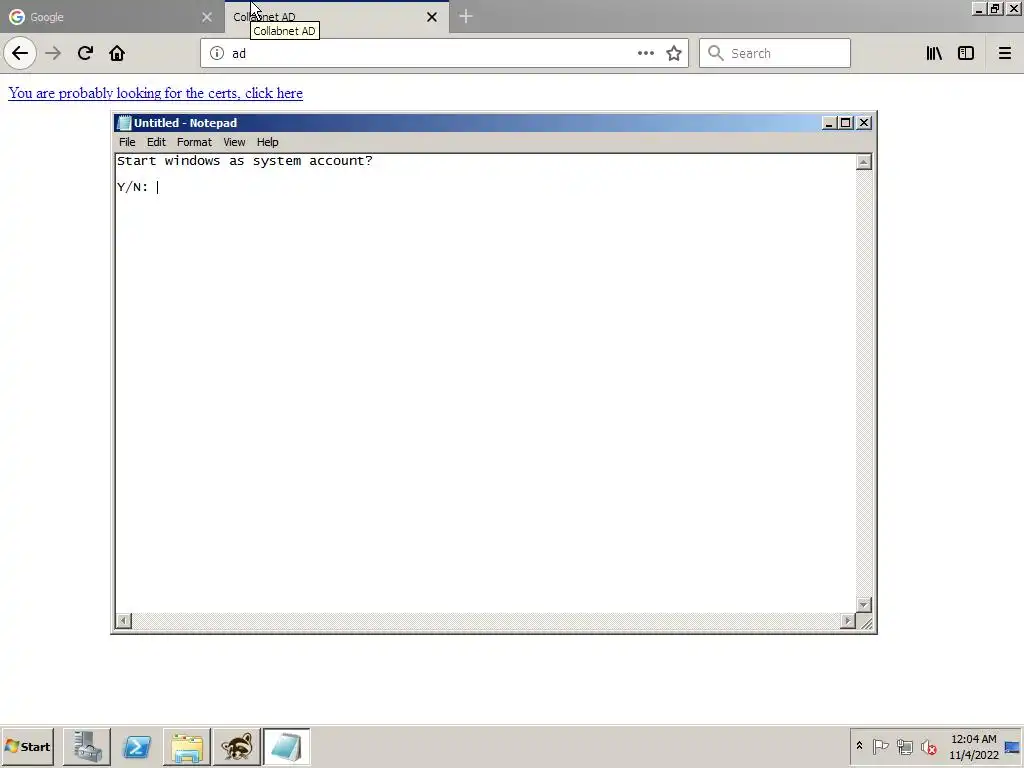
Task: Close the Google tab
Action: 207,17
